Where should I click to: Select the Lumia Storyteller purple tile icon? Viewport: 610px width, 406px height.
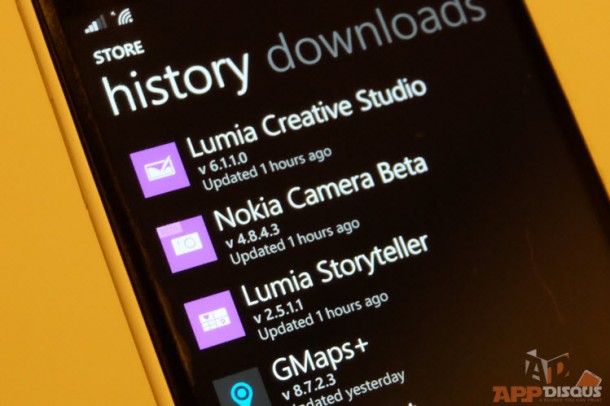click(x=214, y=320)
